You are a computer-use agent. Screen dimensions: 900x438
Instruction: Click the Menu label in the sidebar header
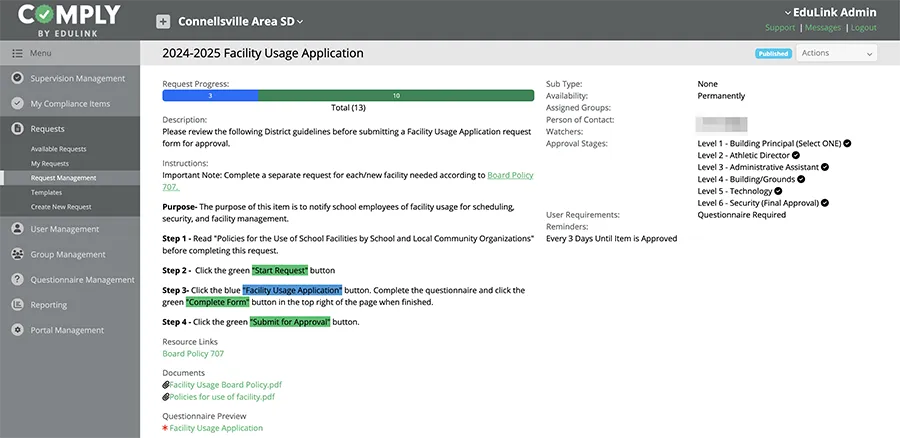[41, 53]
